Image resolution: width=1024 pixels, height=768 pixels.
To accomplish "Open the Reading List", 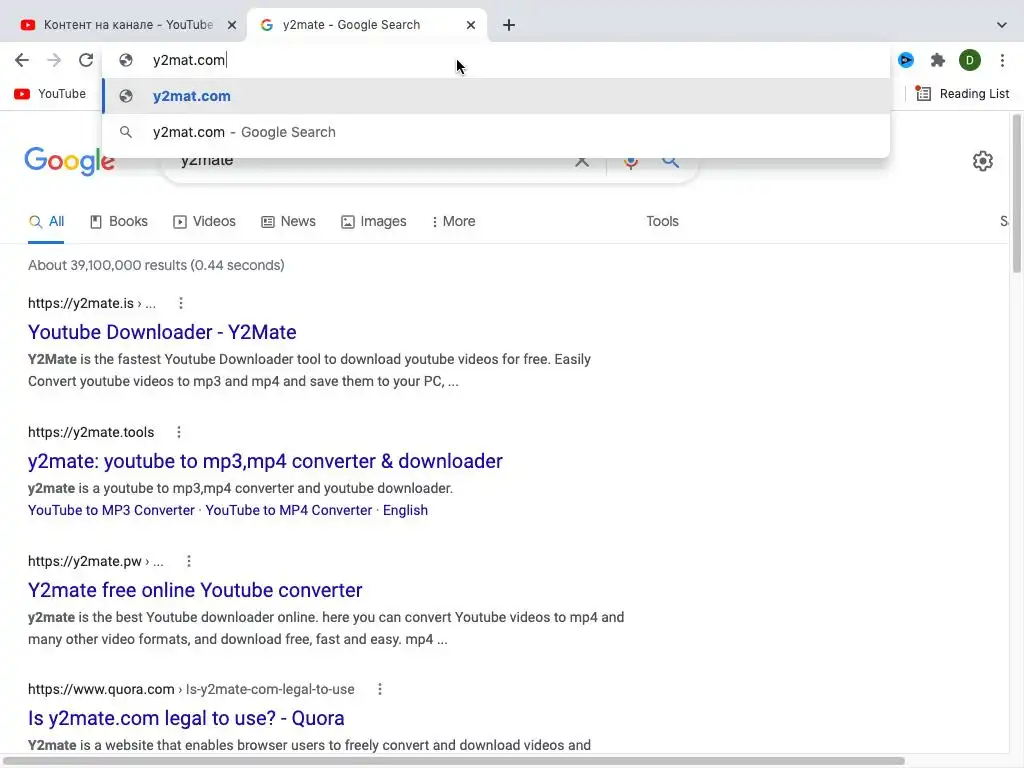I will pyautogui.click(x=962, y=93).
